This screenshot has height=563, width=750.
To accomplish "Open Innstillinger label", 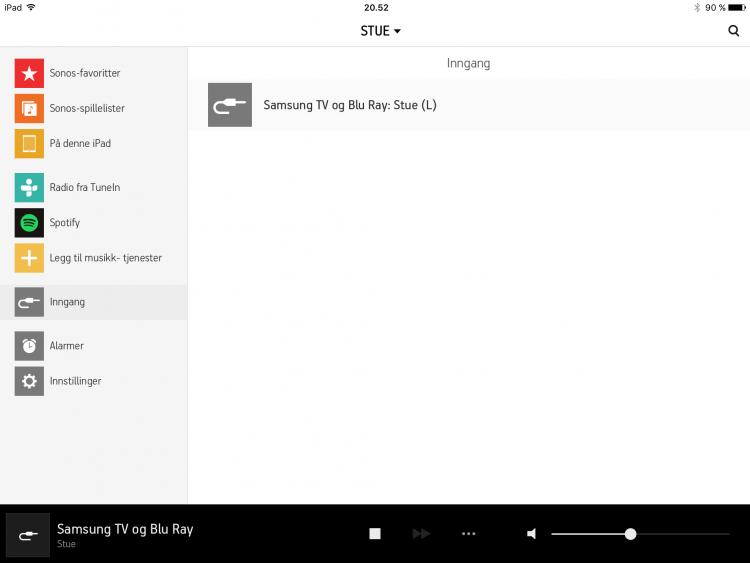I will tap(76, 381).
